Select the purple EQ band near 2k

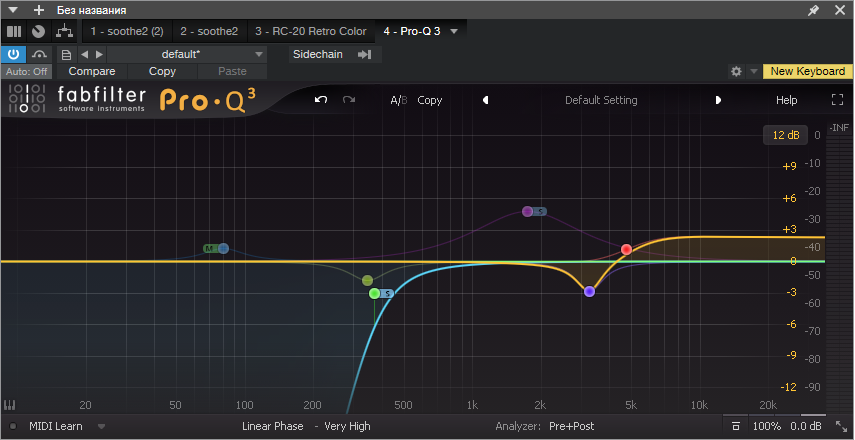click(527, 211)
